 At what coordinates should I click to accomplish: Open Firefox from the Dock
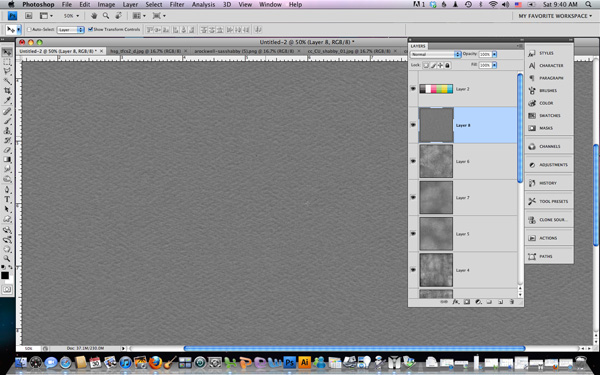click(x=155, y=362)
